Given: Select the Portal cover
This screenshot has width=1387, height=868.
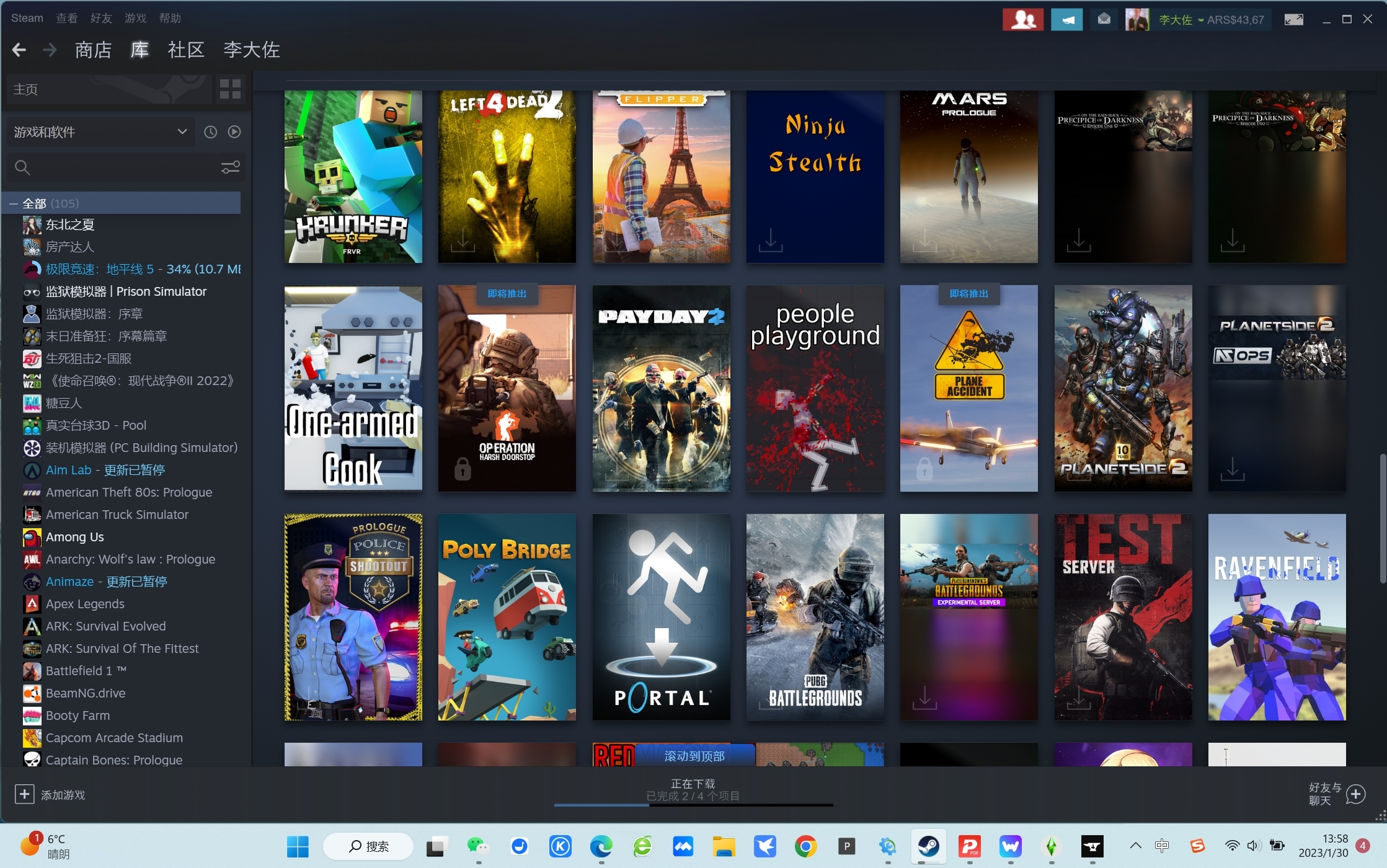Looking at the screenshot, I should pyautogui.click(x=661, y=617).
